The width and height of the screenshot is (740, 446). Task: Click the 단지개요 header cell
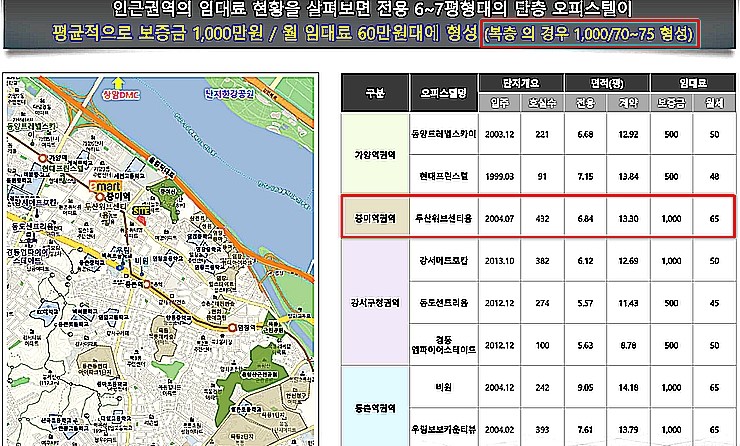[x=521, y=84]
